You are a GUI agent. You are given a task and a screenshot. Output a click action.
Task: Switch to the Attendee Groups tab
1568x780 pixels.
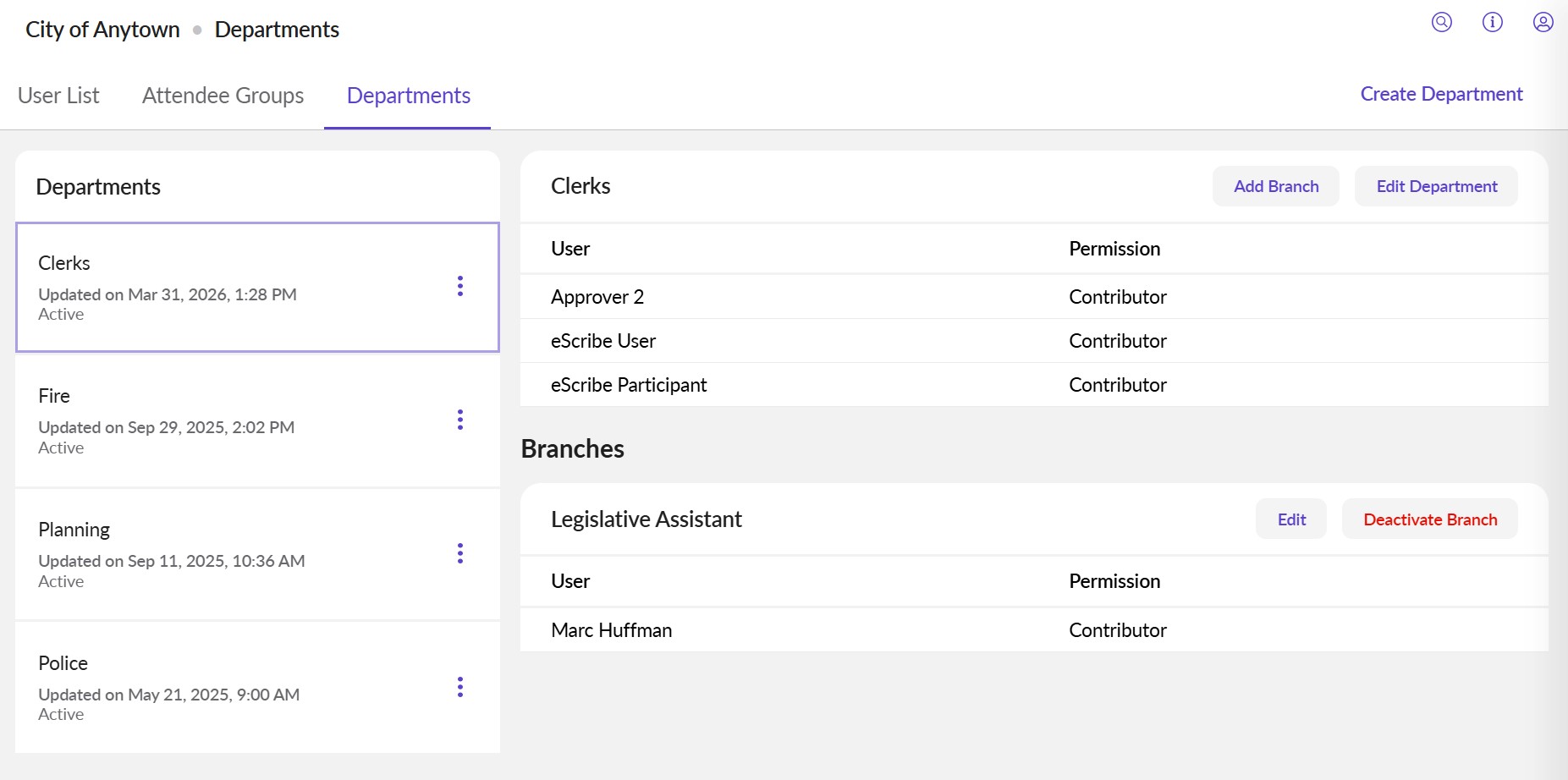223,96
